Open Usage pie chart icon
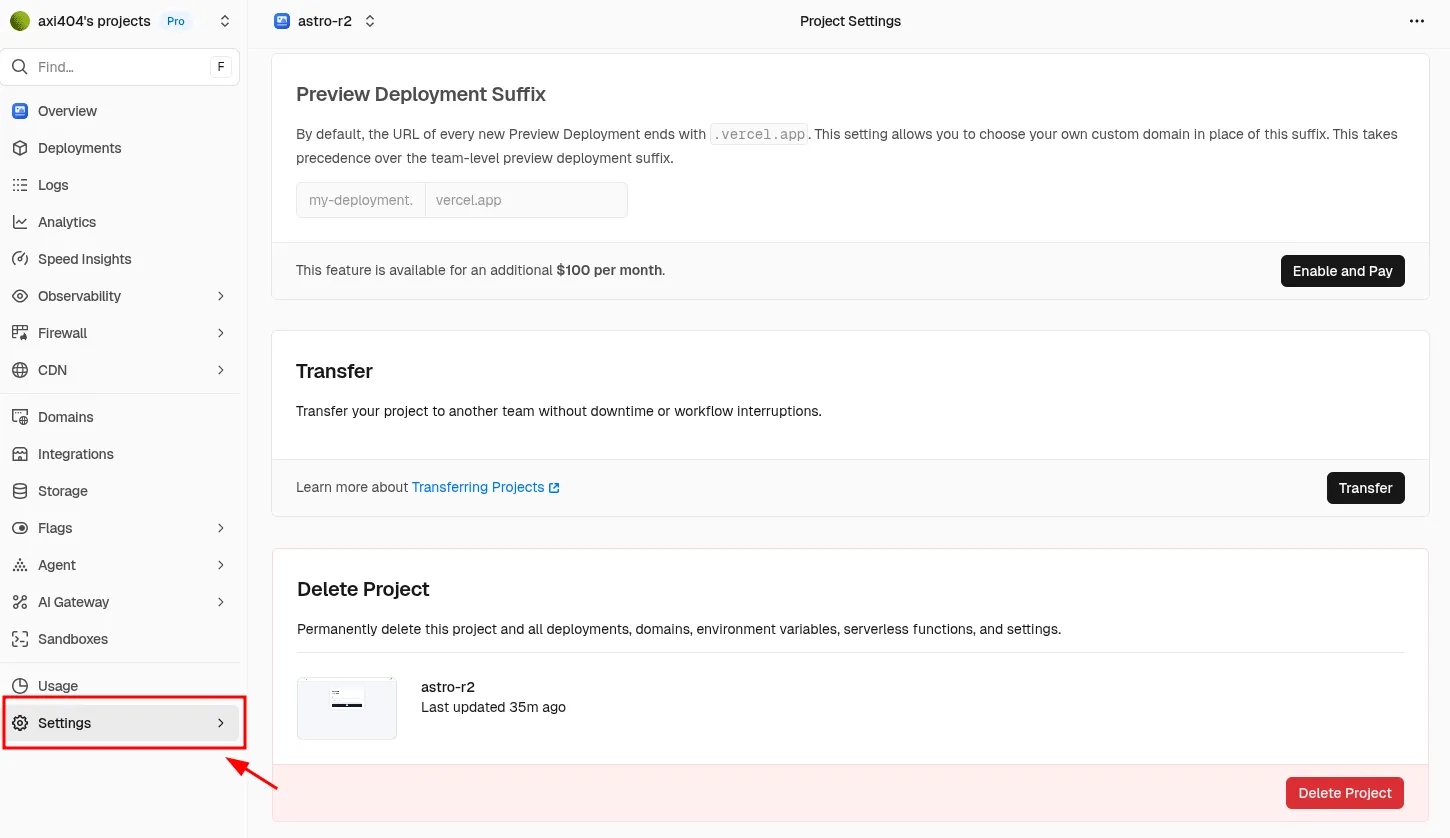This screenshot has height=838, width=1450. point(20,686)
